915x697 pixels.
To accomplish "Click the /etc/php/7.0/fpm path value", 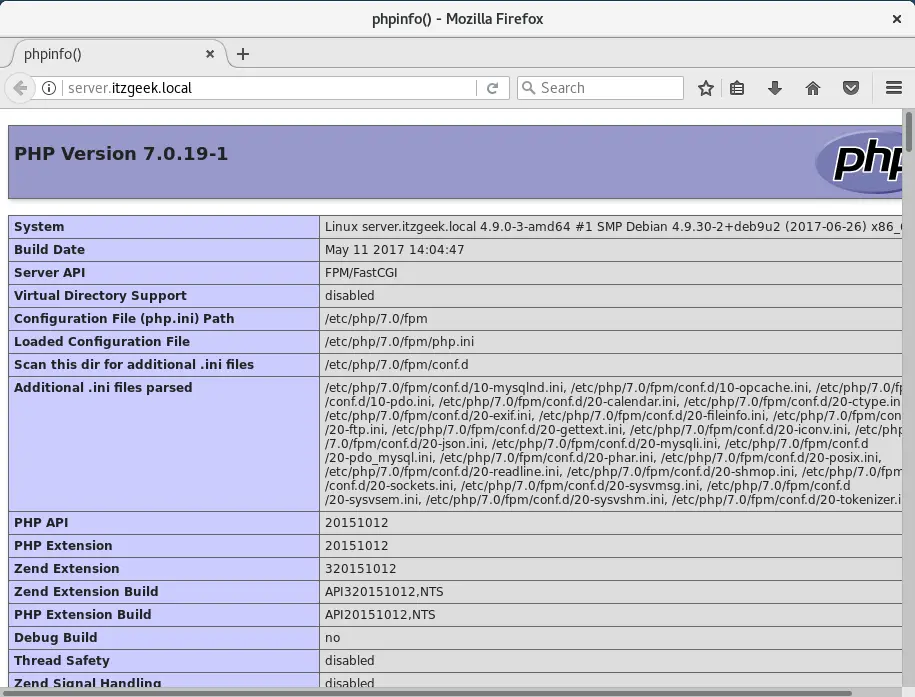I will pos(376,319).
